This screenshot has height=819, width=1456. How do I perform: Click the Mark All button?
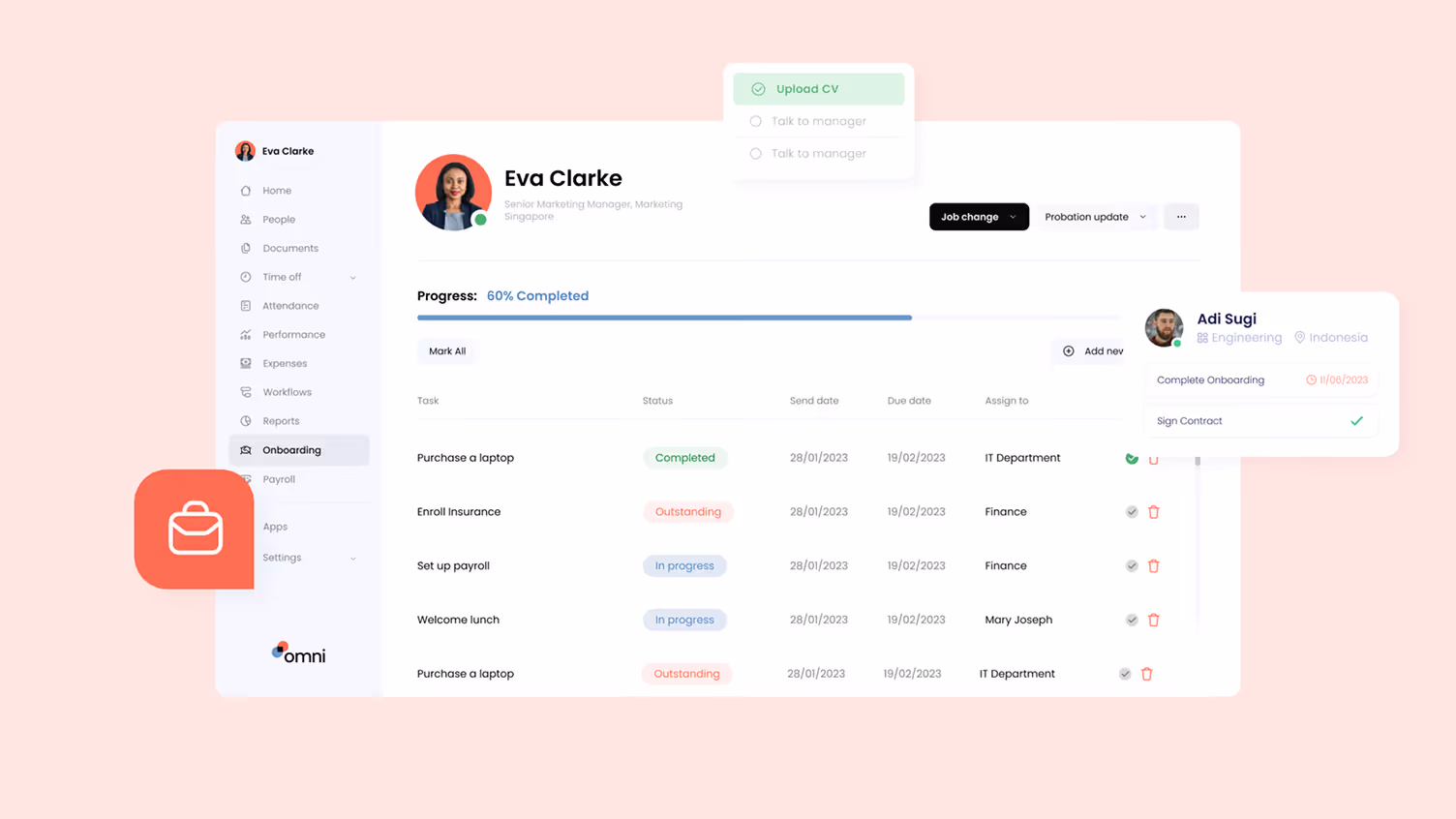point(446,350)
